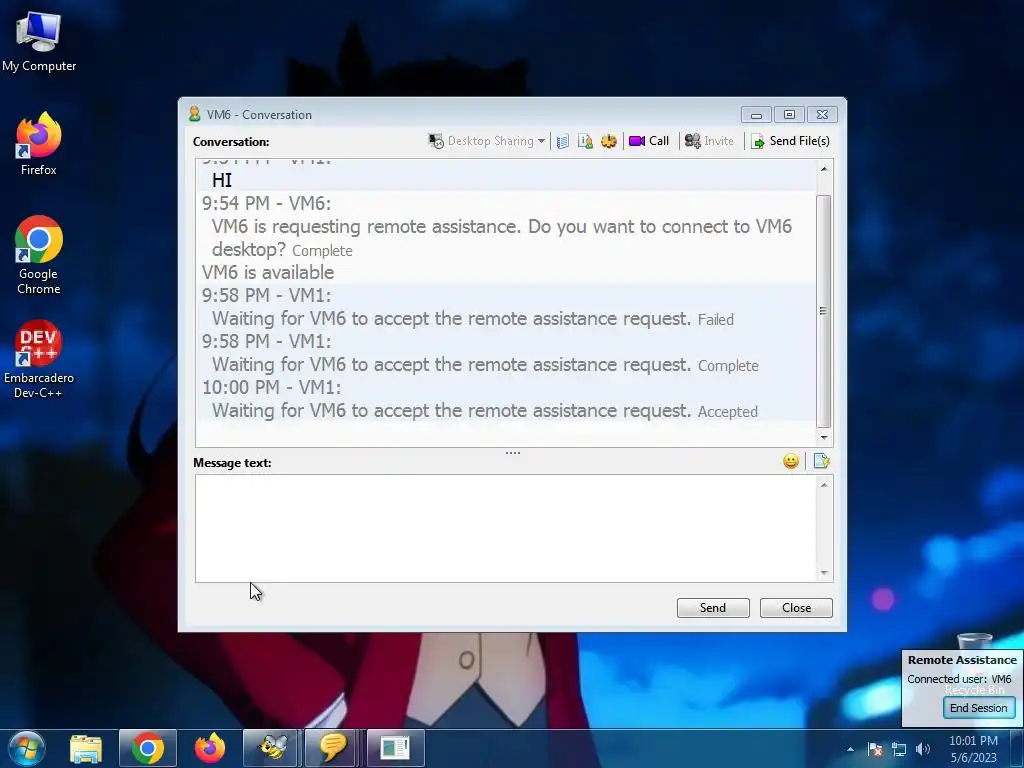Open File Explorer from the taskbar
This screenshot has width=1024, height=768.
click(x=86, y=748)
